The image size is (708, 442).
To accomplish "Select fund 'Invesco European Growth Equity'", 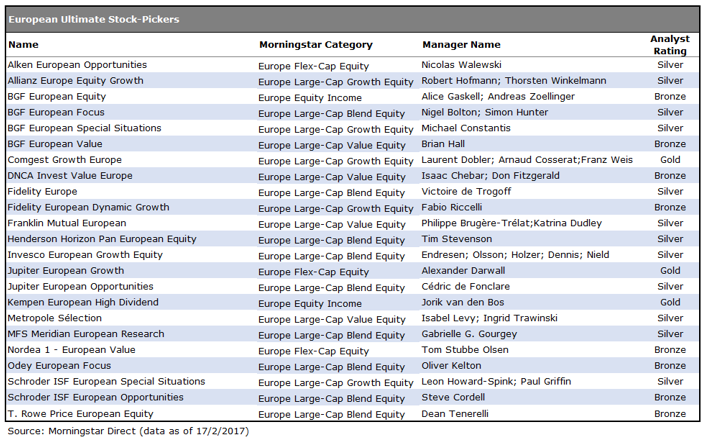I will coord(85,255).
